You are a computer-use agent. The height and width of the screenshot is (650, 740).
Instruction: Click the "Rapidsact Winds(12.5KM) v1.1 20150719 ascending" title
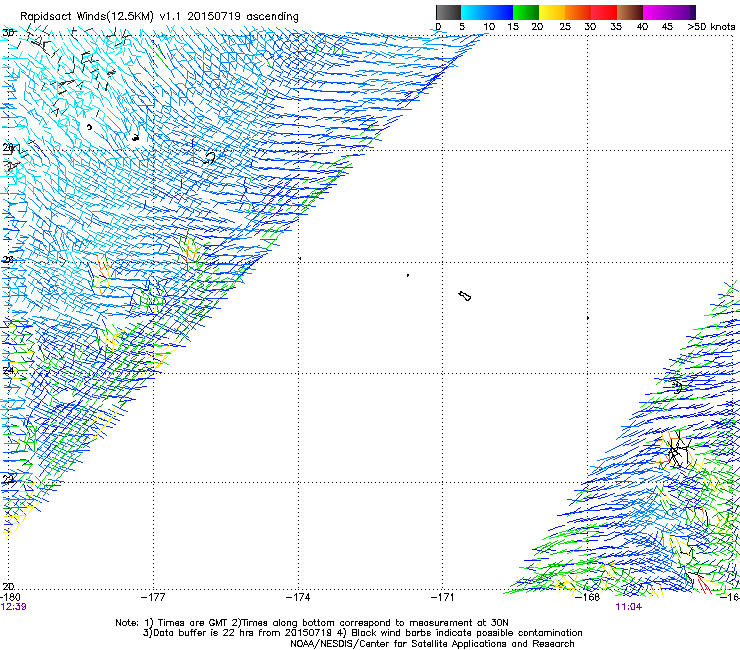pos(159,17)
